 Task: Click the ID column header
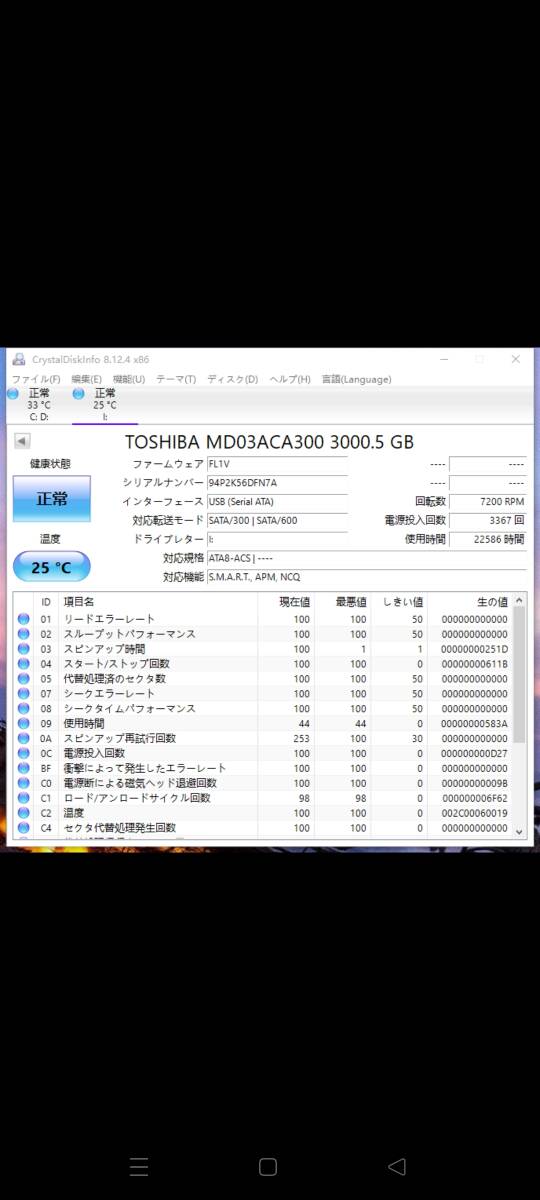tap(46, 602)
